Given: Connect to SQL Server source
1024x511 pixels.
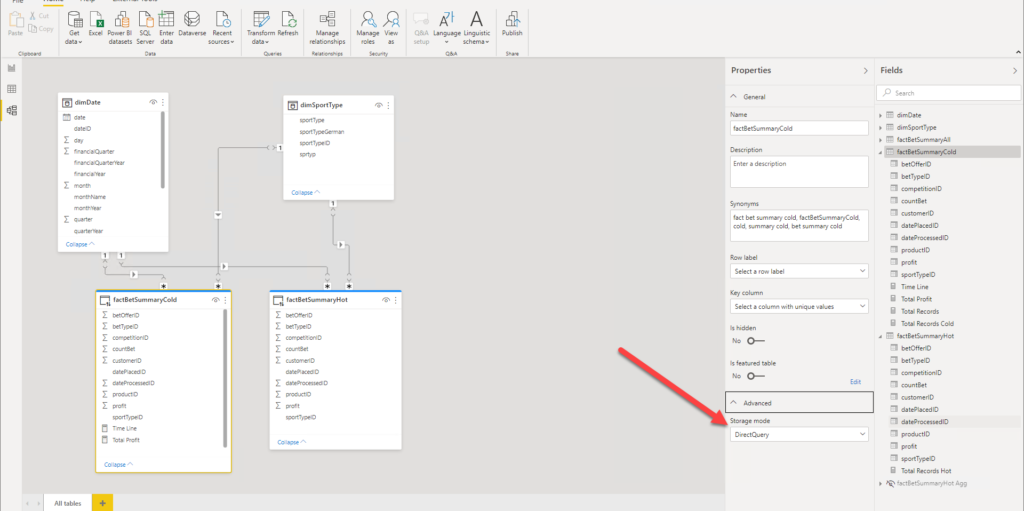Looking at the screenshot, I should (145, 27).
